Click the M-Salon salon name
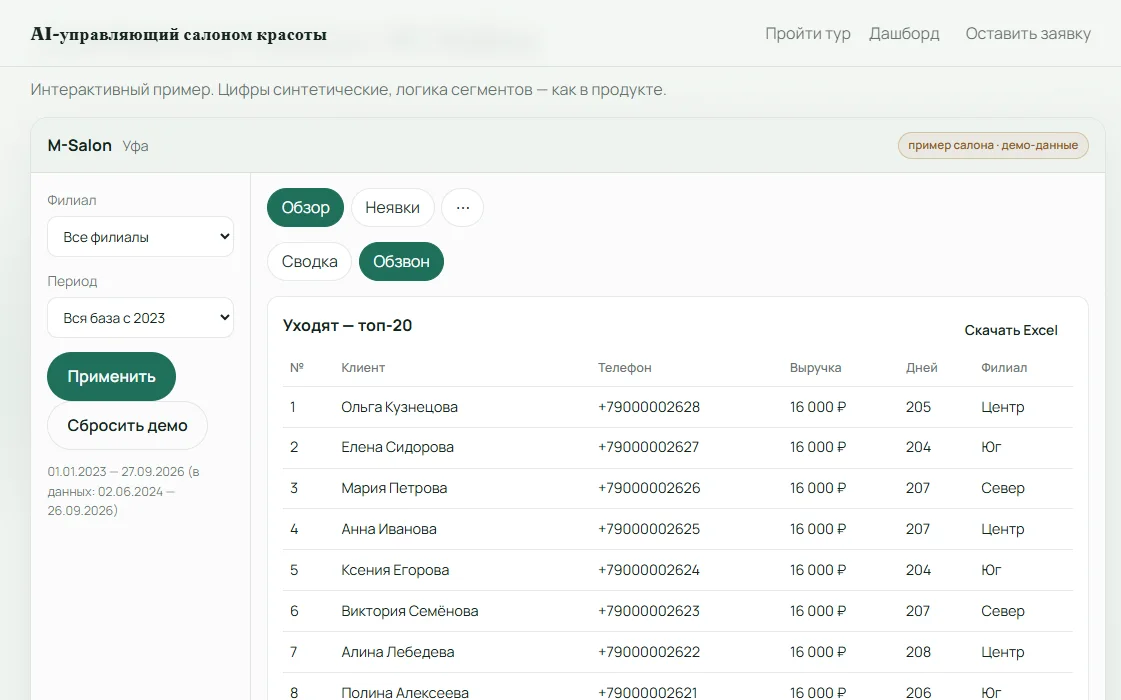The image size is (1121, 700). (x=79, y=145)
